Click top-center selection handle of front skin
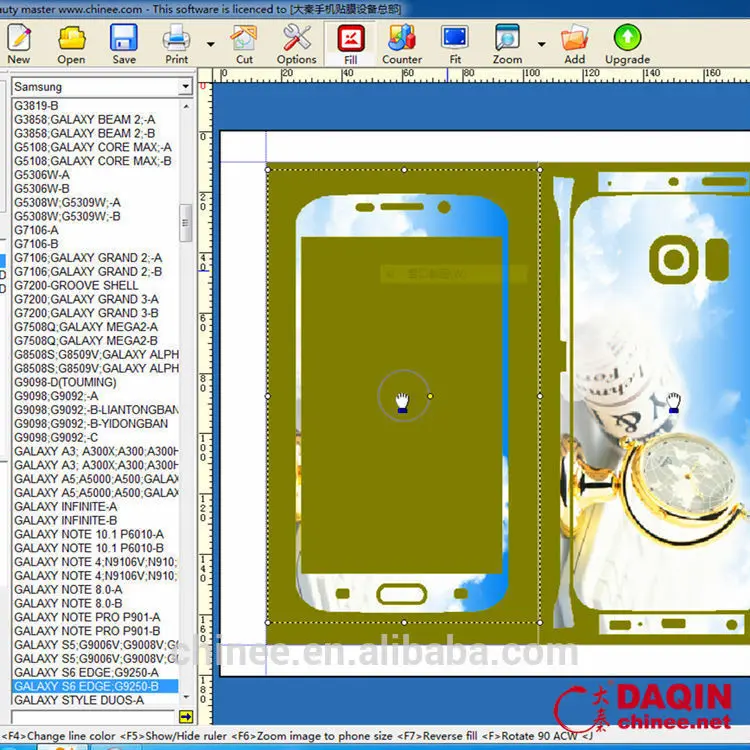 404,170
